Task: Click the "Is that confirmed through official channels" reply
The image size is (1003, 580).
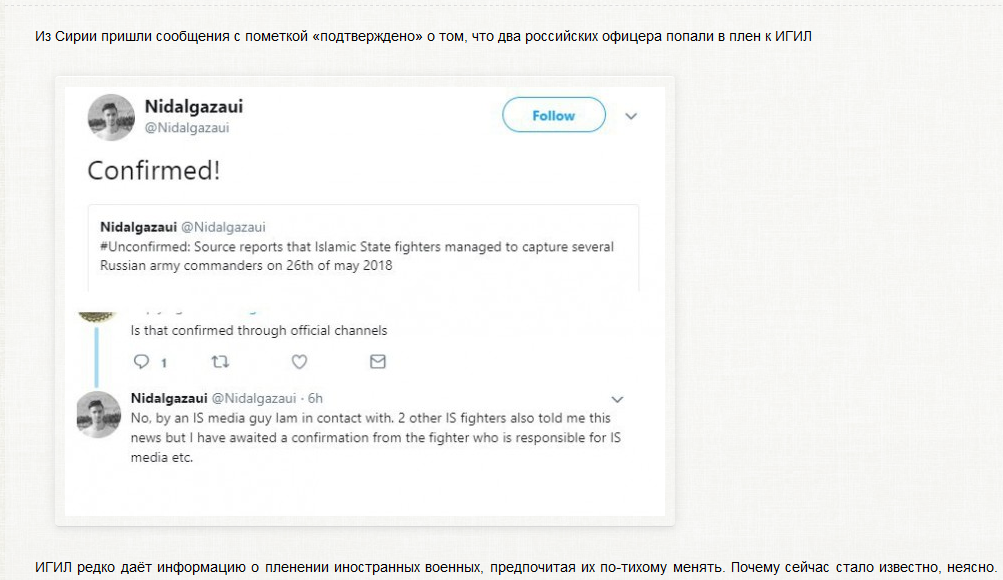Action: pyautogui.click(x=259, y=330)
